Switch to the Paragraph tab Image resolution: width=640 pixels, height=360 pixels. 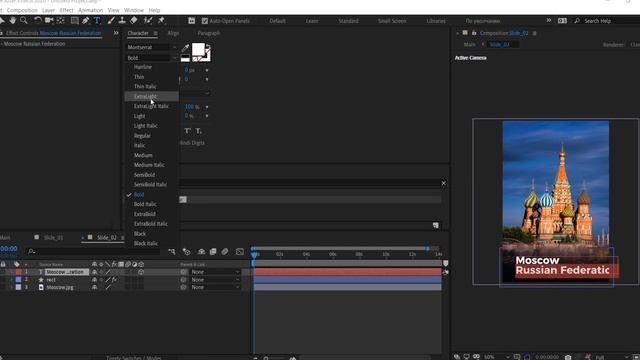pyautogui.click(x=209, y=33)
